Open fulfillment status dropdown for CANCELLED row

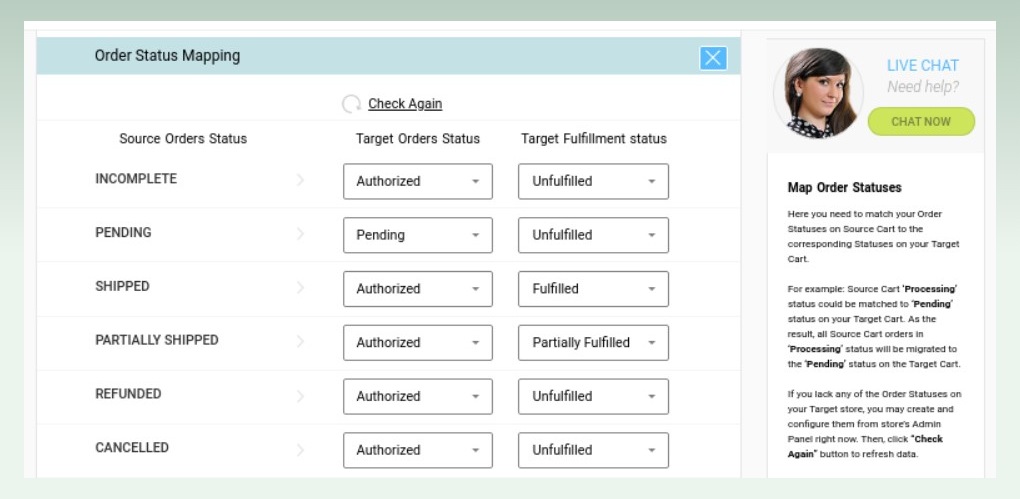(593, 450)
